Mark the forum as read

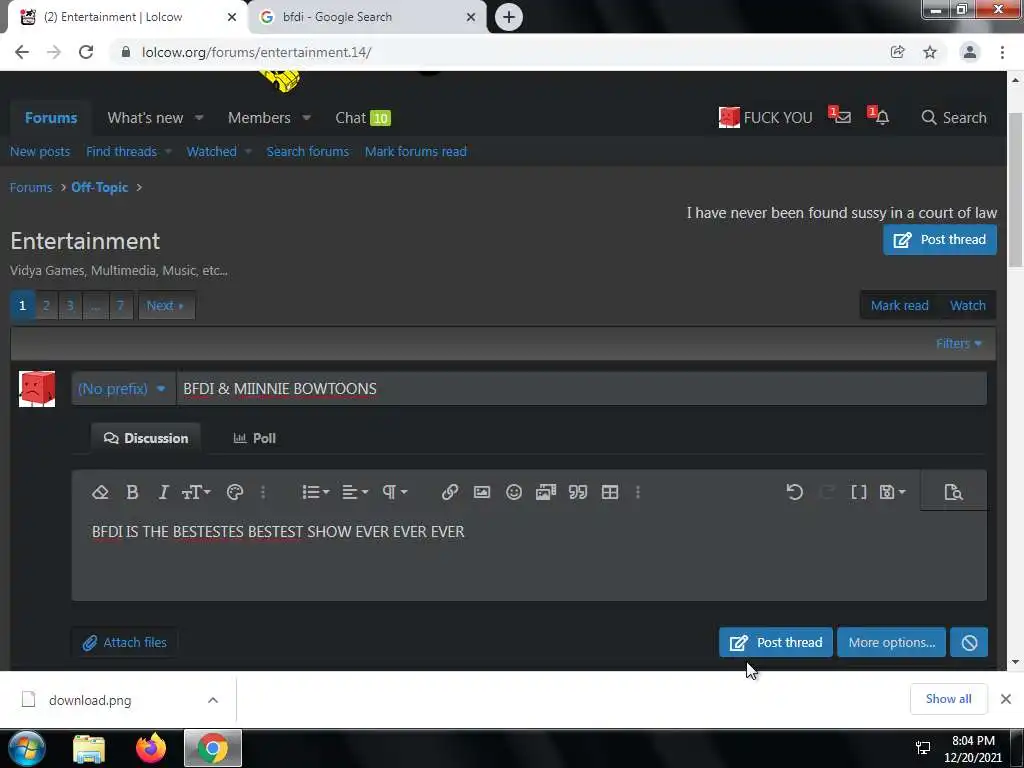click(899, 306)
